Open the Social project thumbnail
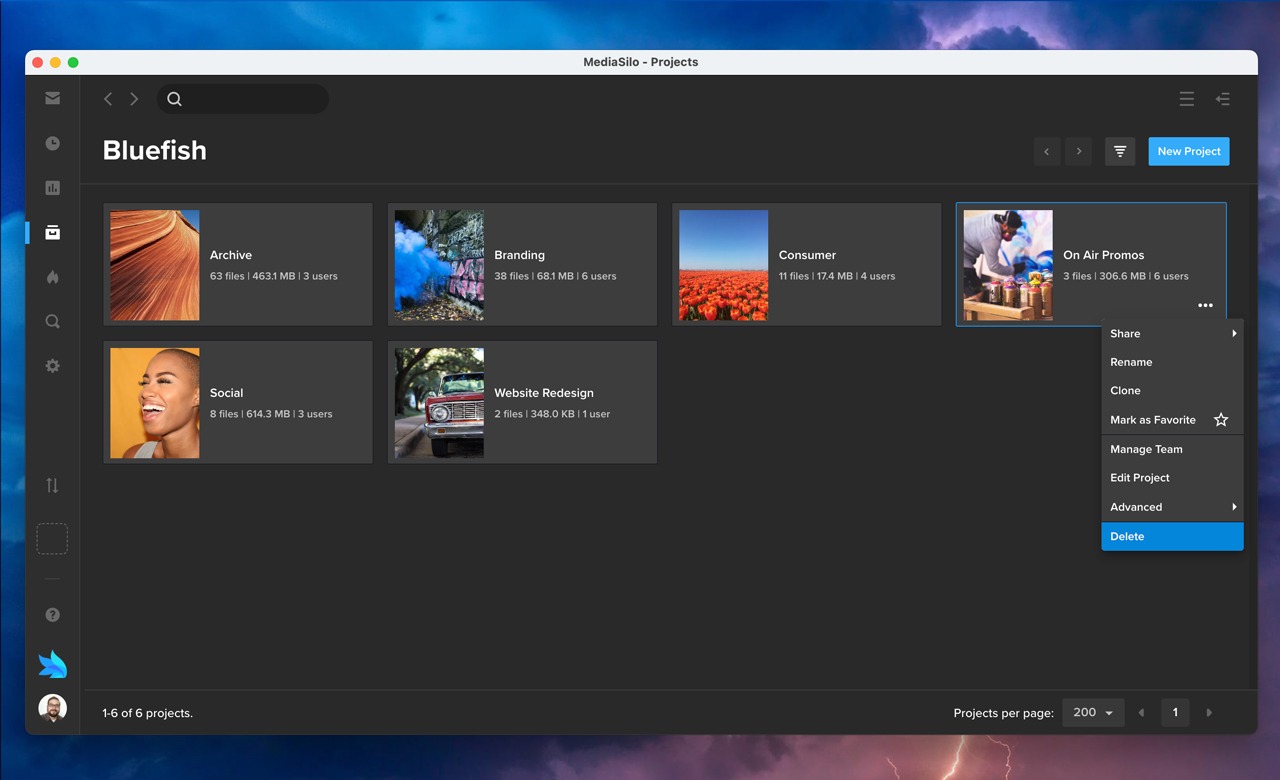This screenshot has width=1280, height=780. pyautogui.click(x=154, y=403)
